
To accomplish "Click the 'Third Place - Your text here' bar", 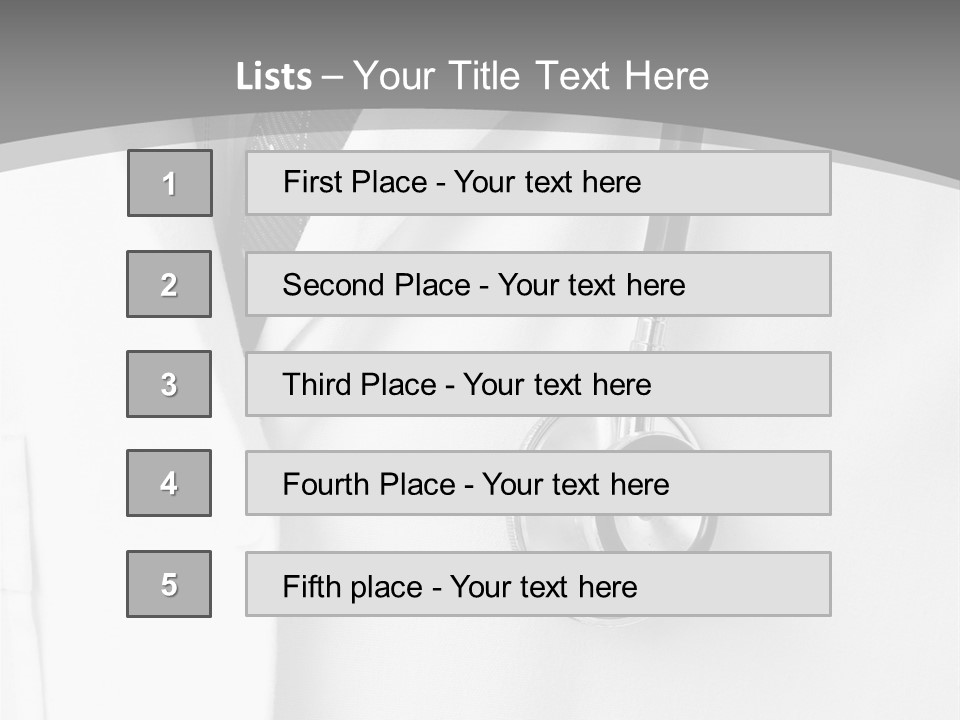I will coord(538,384).
